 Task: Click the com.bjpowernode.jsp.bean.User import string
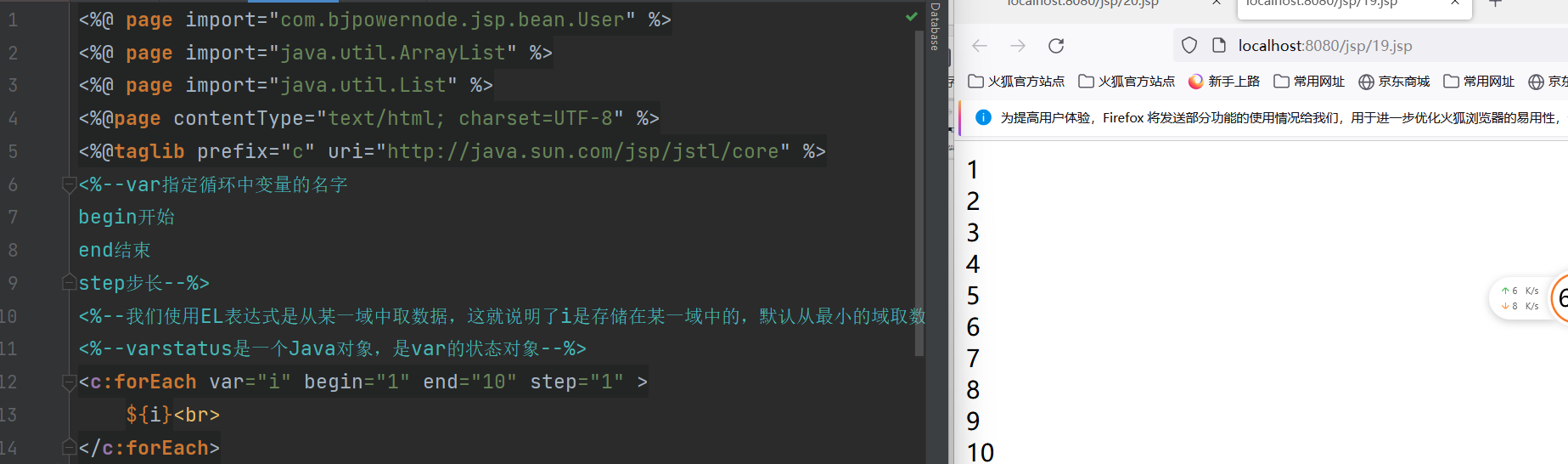point(452,20)
